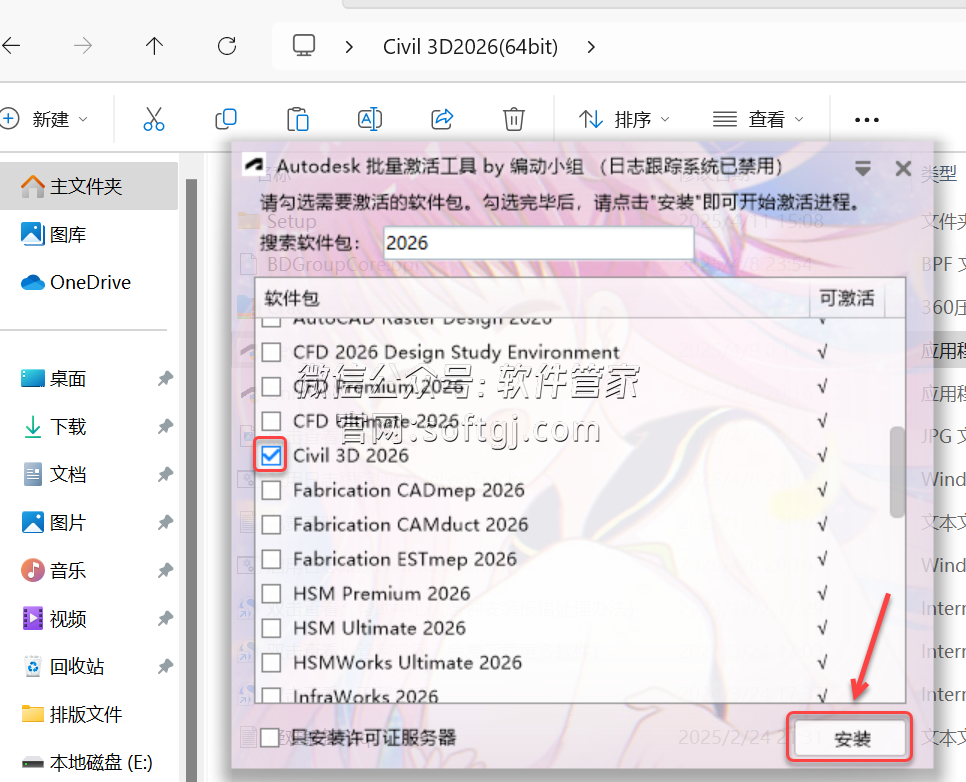Check Fabrication CAMduct 2026
Viewport: 966px width, 782px height.
click(271, 525)
